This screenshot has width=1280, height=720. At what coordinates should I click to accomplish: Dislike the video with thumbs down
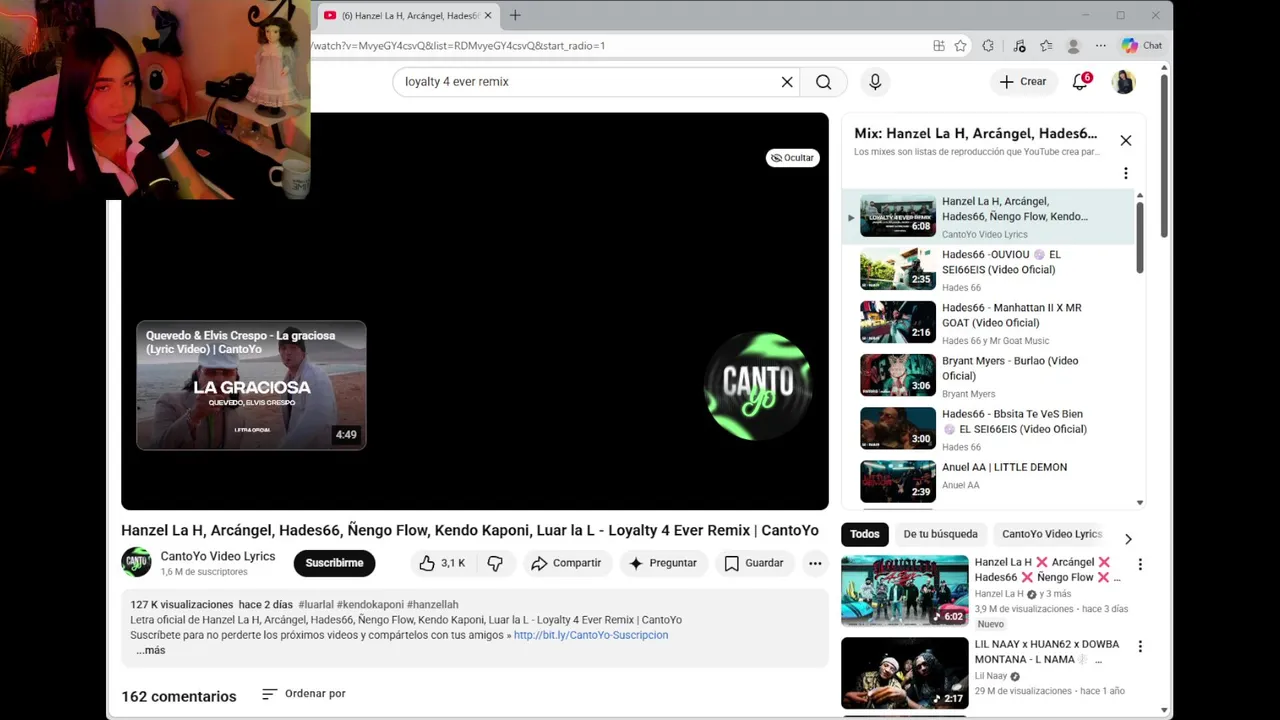coord(495,563)
